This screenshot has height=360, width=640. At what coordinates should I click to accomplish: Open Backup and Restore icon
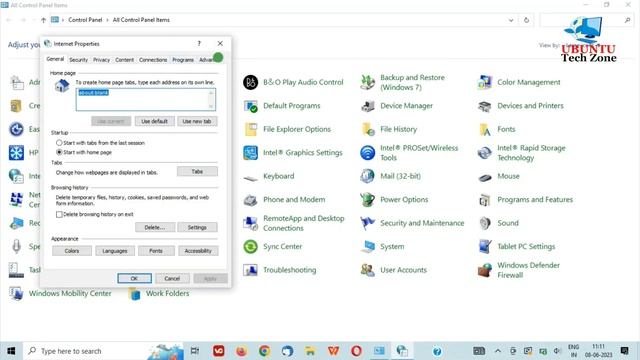368,82
